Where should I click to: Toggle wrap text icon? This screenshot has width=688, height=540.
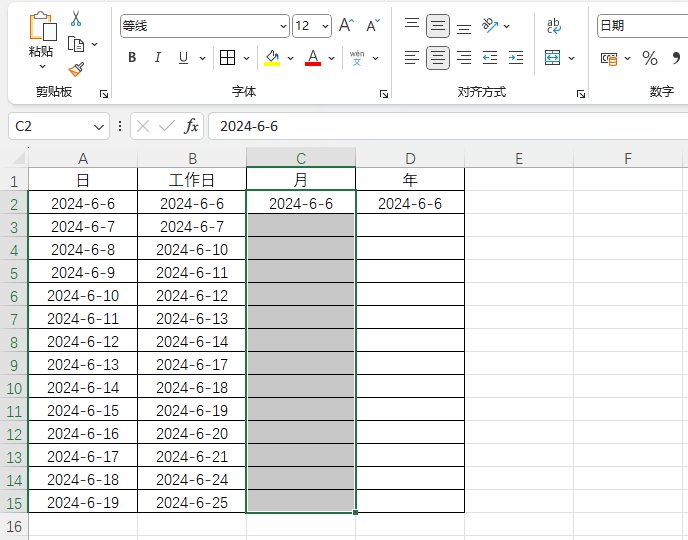[554, 25]
